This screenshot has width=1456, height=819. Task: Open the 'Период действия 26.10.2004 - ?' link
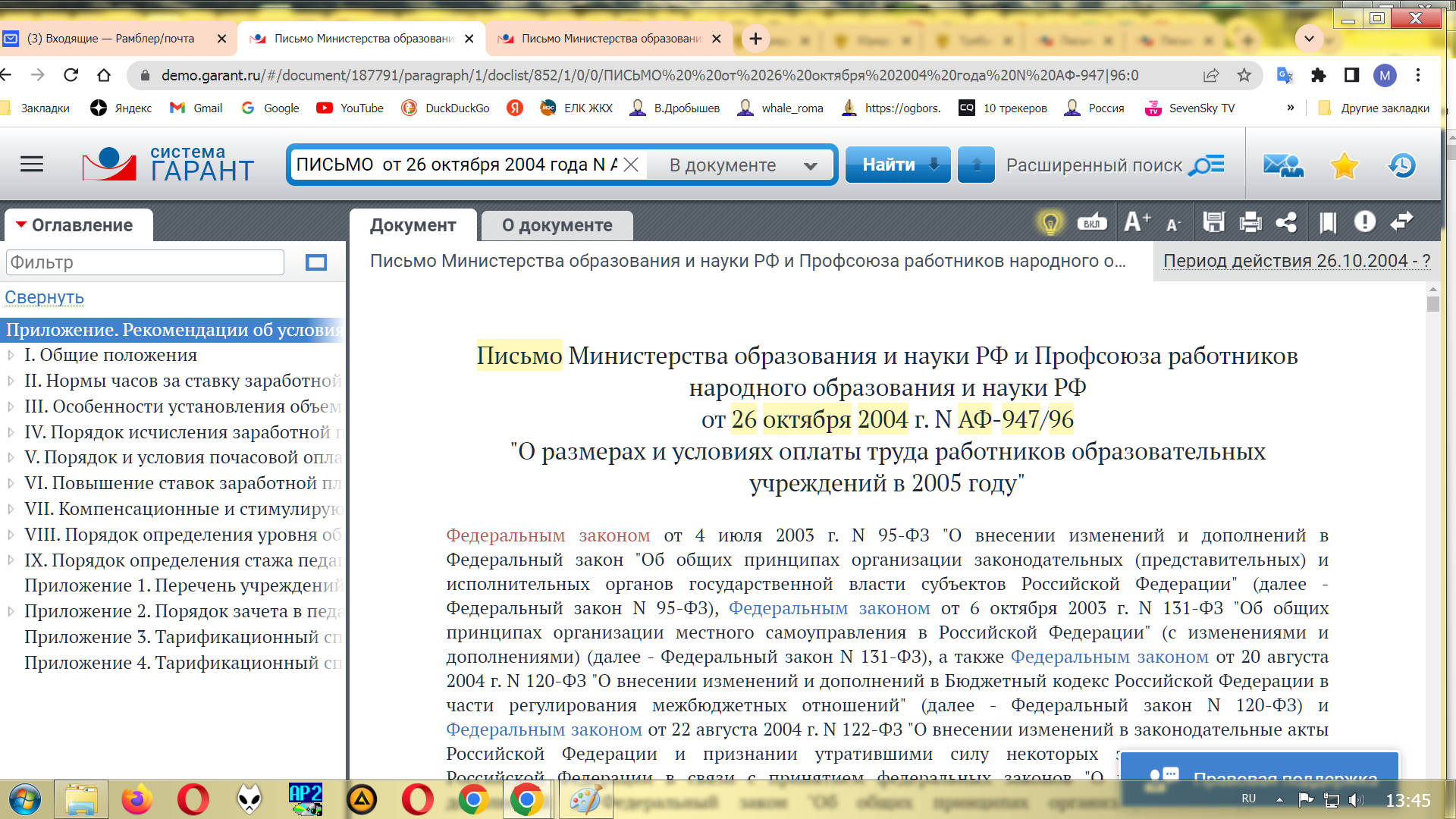point(1297,261)
